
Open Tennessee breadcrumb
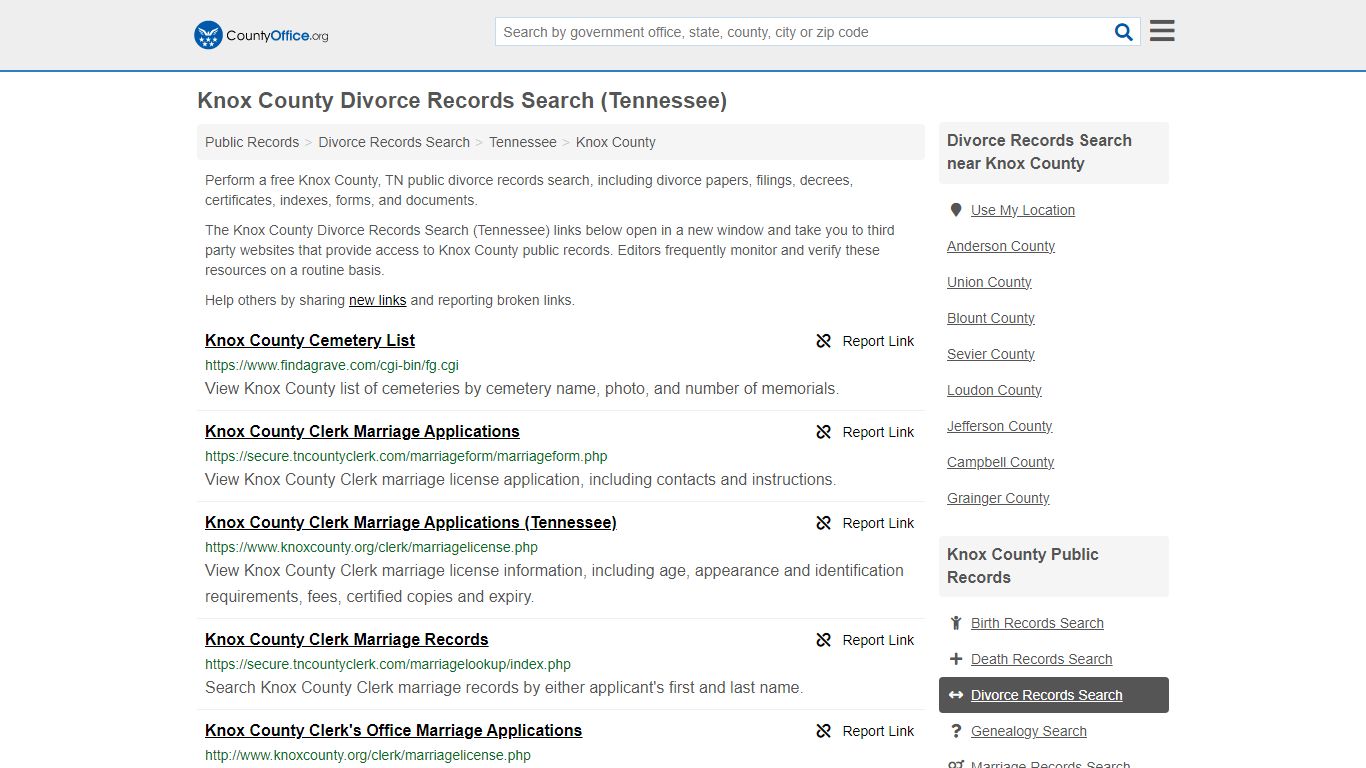click(523, 142)
